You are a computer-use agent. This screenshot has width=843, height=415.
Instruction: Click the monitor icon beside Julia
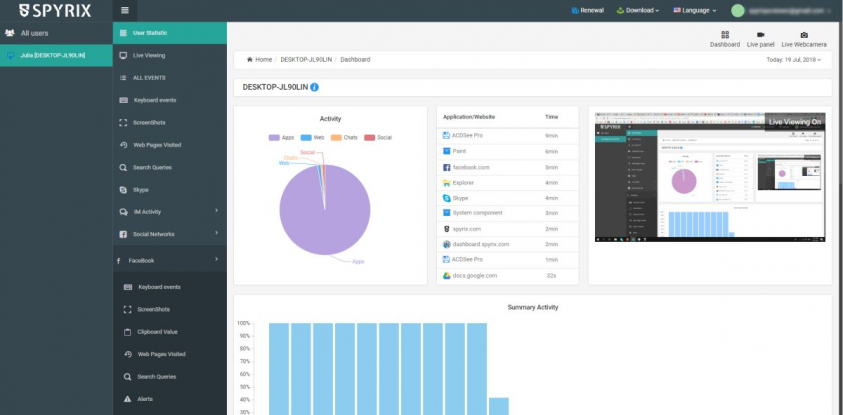[10, 55]
